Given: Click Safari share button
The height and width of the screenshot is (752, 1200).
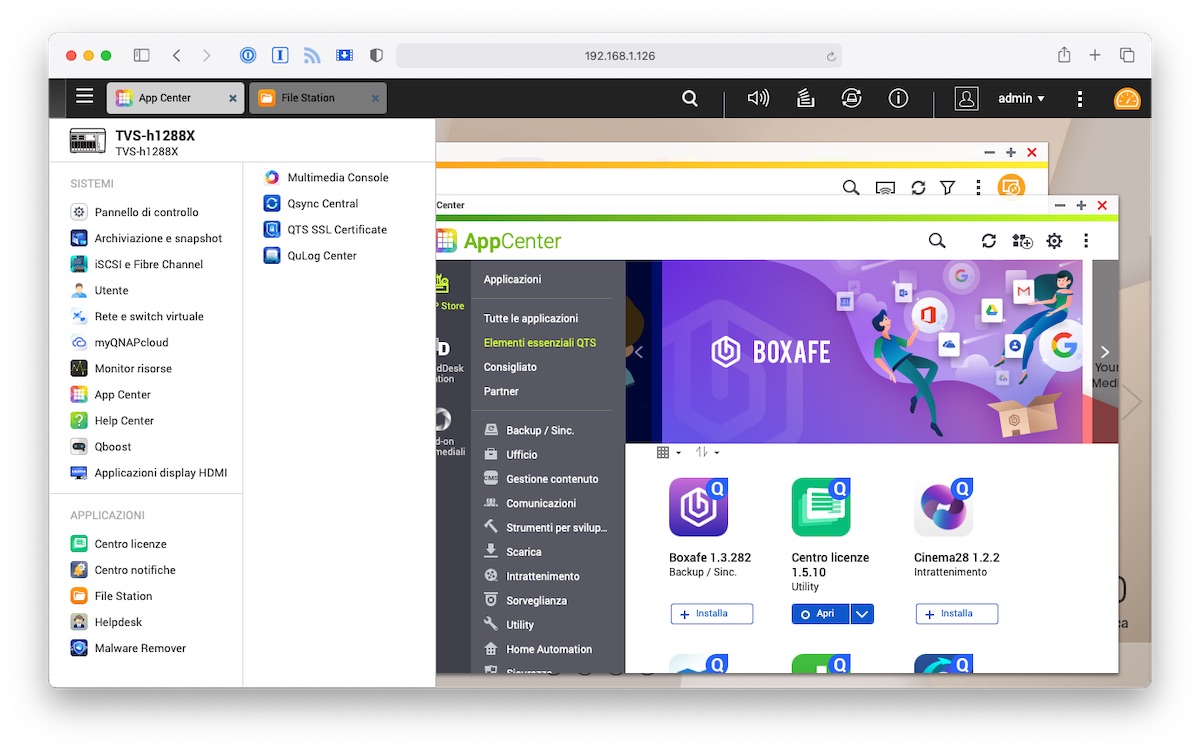Looking at the screenshot, I should 1064,55.
